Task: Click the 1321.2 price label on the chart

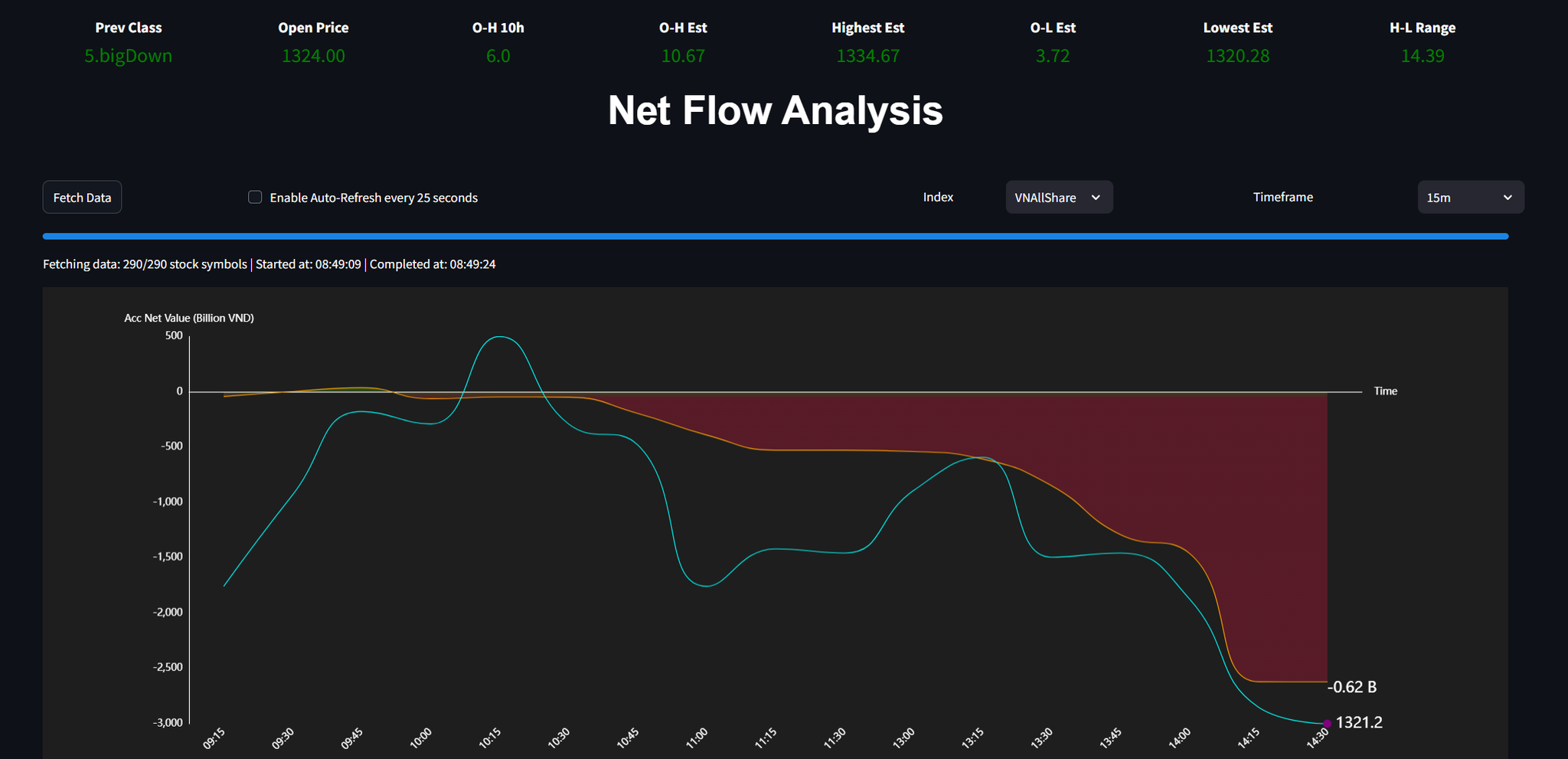Action: click(1359, 722)
